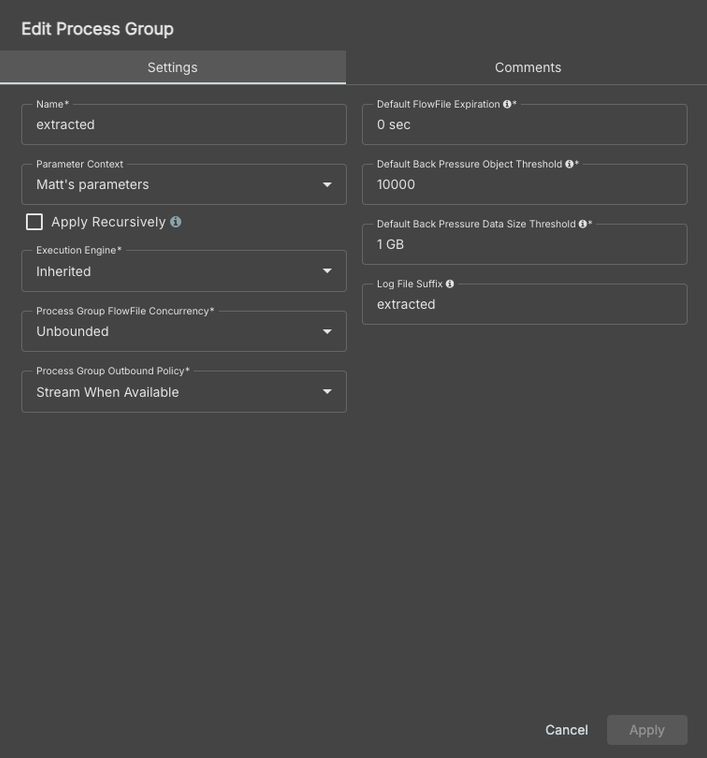
Task: Enable the Apply Recursively checkbox
Action: coord(35,222)
